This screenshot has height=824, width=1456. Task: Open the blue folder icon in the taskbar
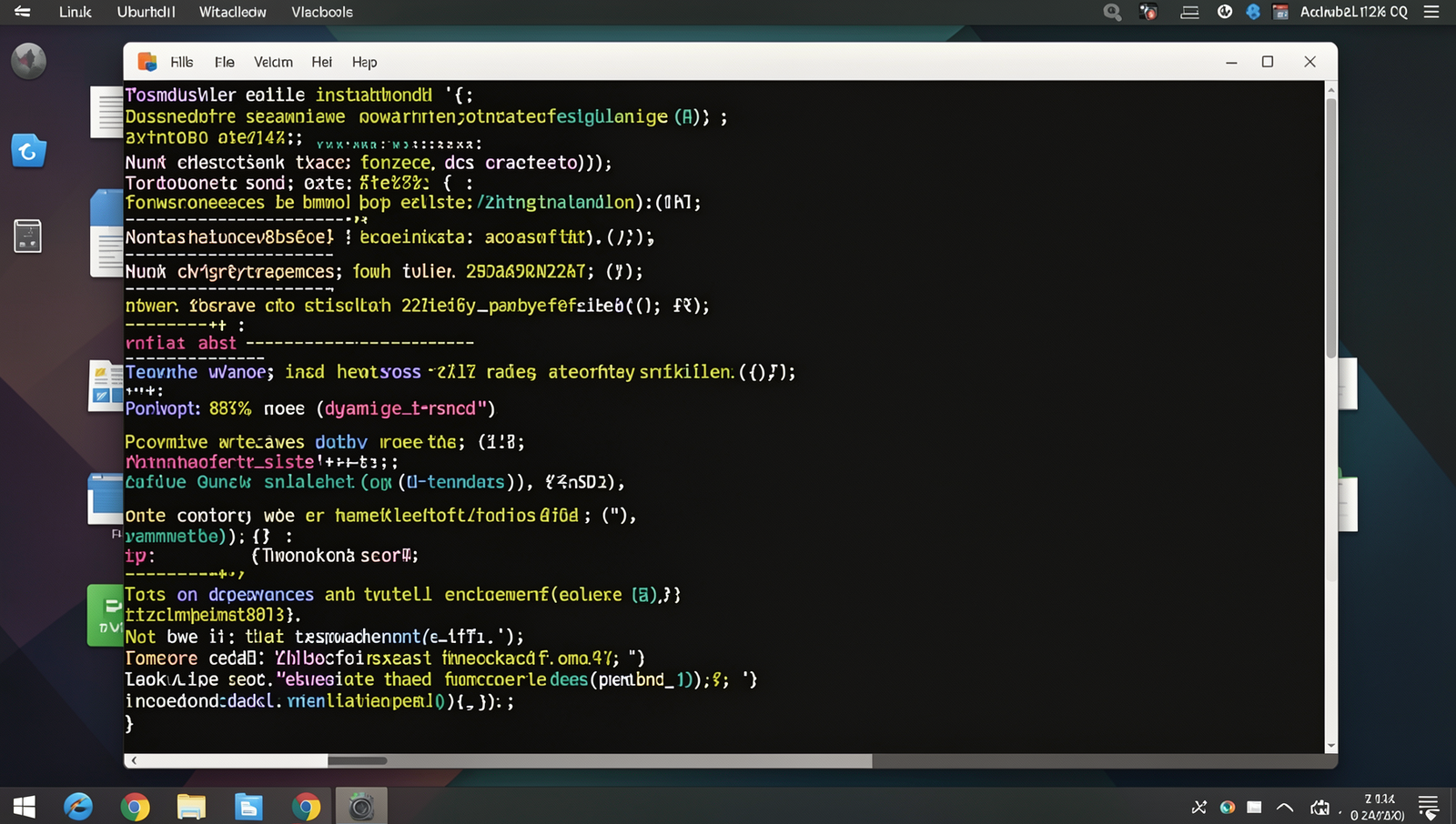248,807
